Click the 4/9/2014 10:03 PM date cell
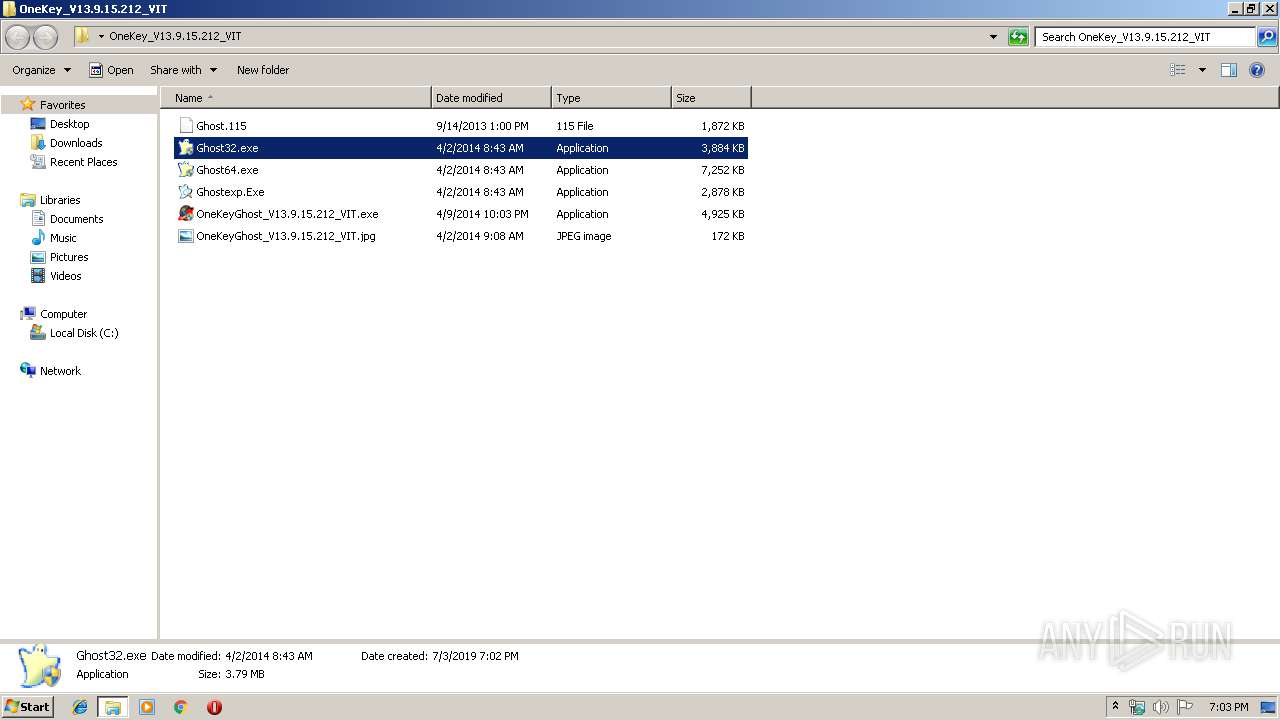The width and height of the screenshot is (1280, 720). point(482,214)
